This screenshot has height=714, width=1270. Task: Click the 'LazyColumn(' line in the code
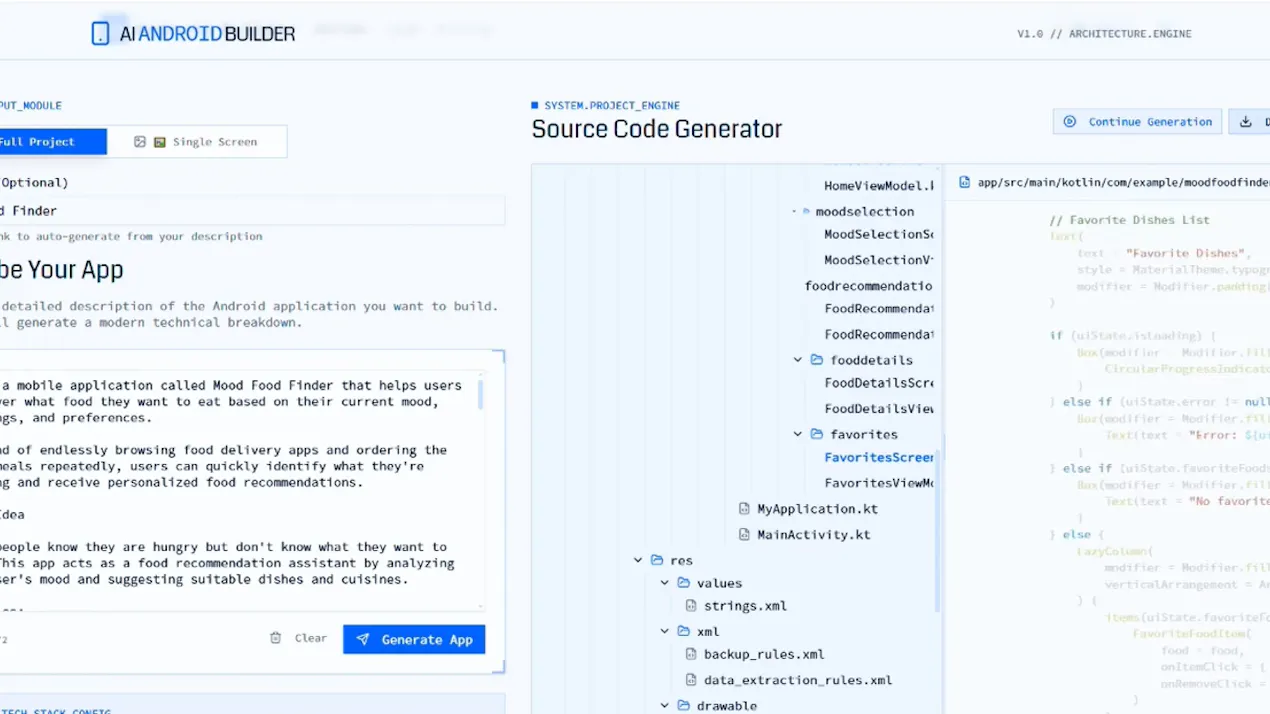[1115, 551]
